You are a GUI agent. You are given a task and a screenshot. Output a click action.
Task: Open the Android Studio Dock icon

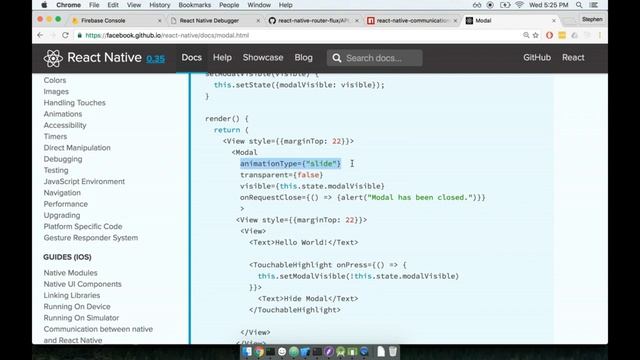click(x=340, y=351)
